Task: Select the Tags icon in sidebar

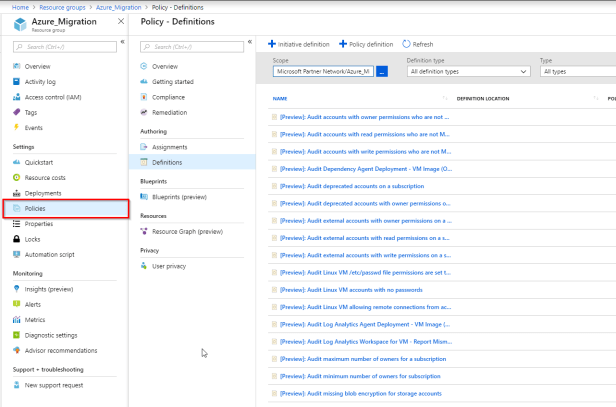Action: coord(15,112)
